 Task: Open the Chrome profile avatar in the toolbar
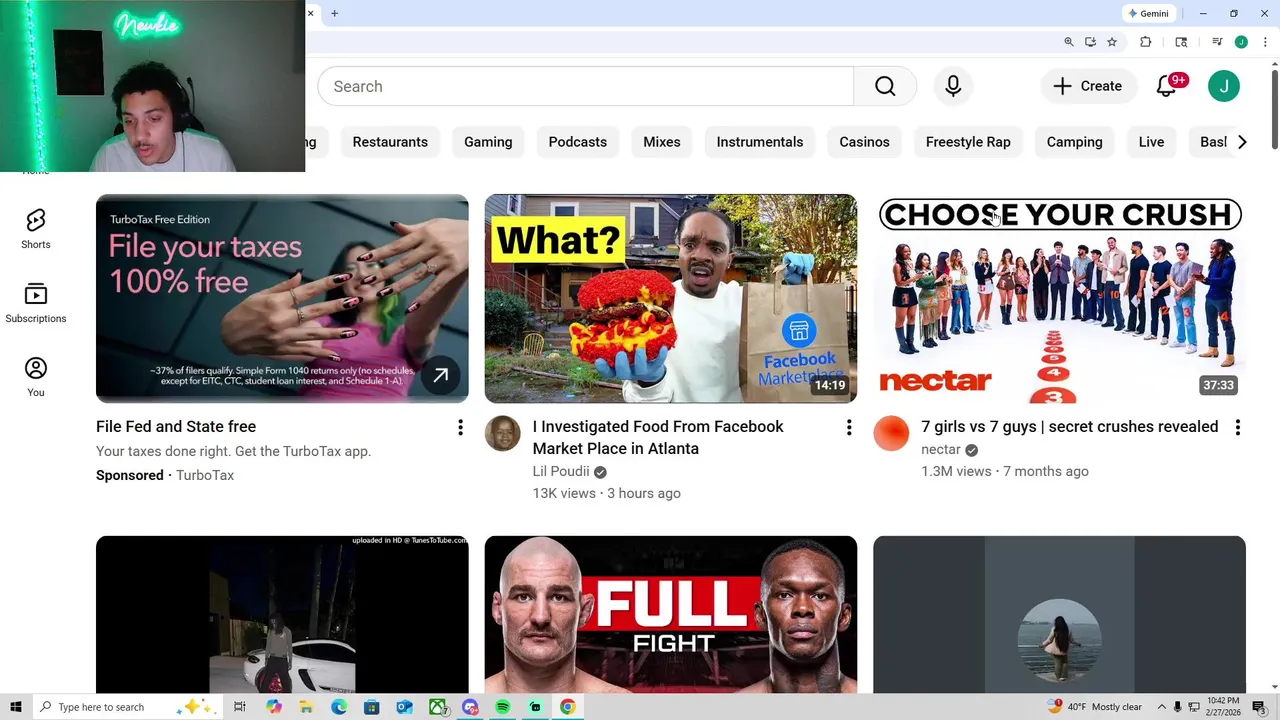tap(1241, 42)
